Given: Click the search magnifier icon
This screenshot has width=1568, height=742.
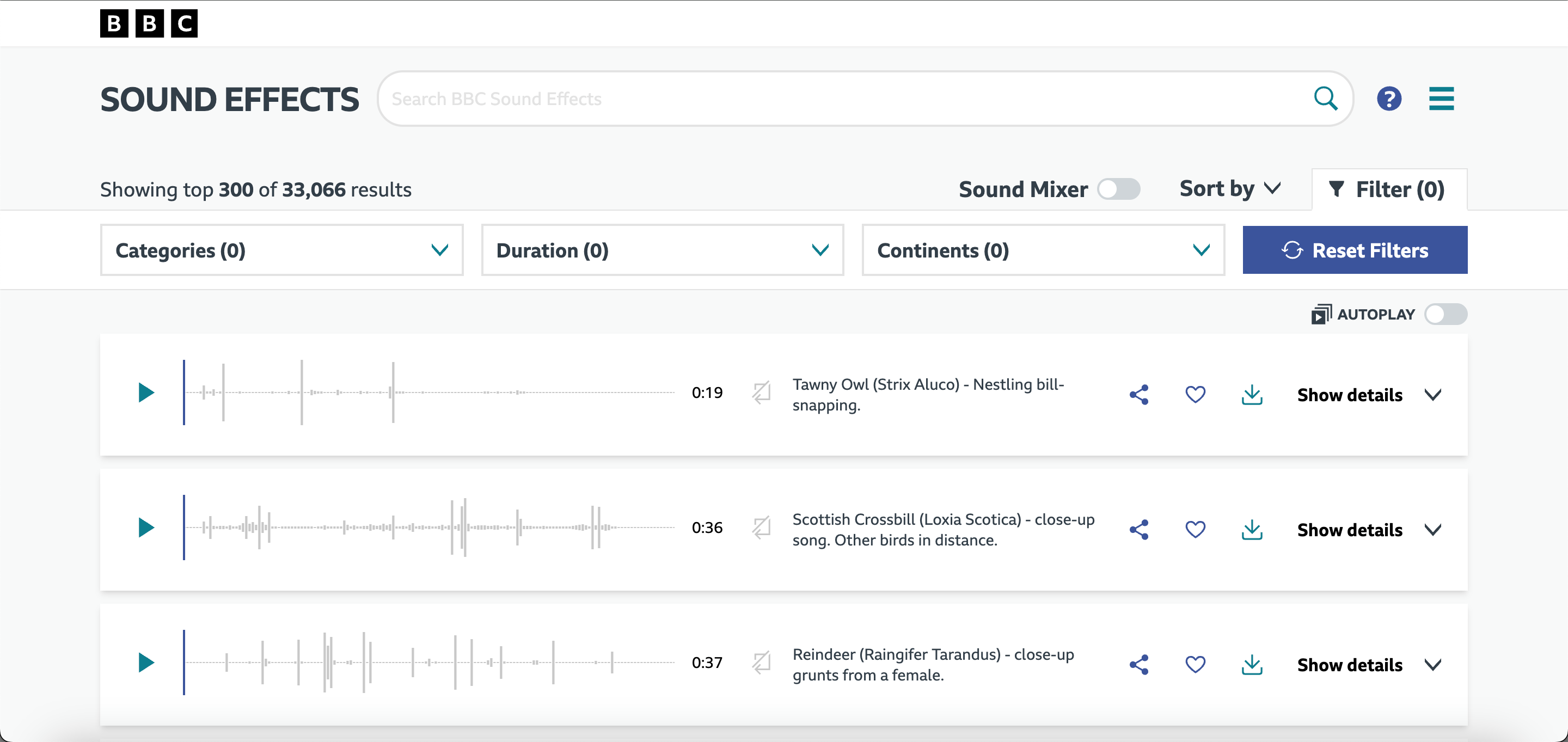Looking at the screenshot, I should pyautogui.click(x=1325, y=99).
